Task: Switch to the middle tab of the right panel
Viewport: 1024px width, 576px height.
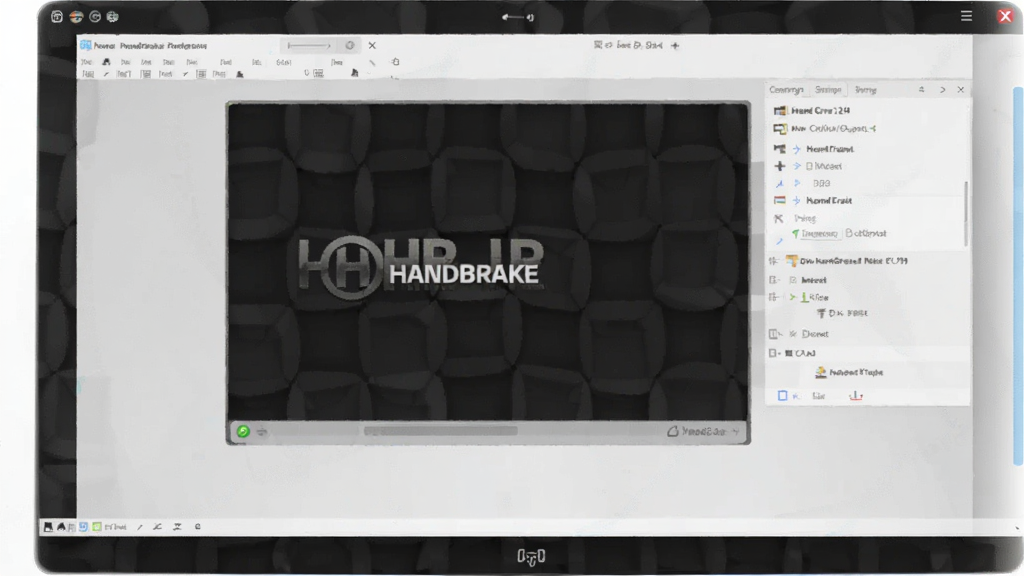Action: coord(827,89)
